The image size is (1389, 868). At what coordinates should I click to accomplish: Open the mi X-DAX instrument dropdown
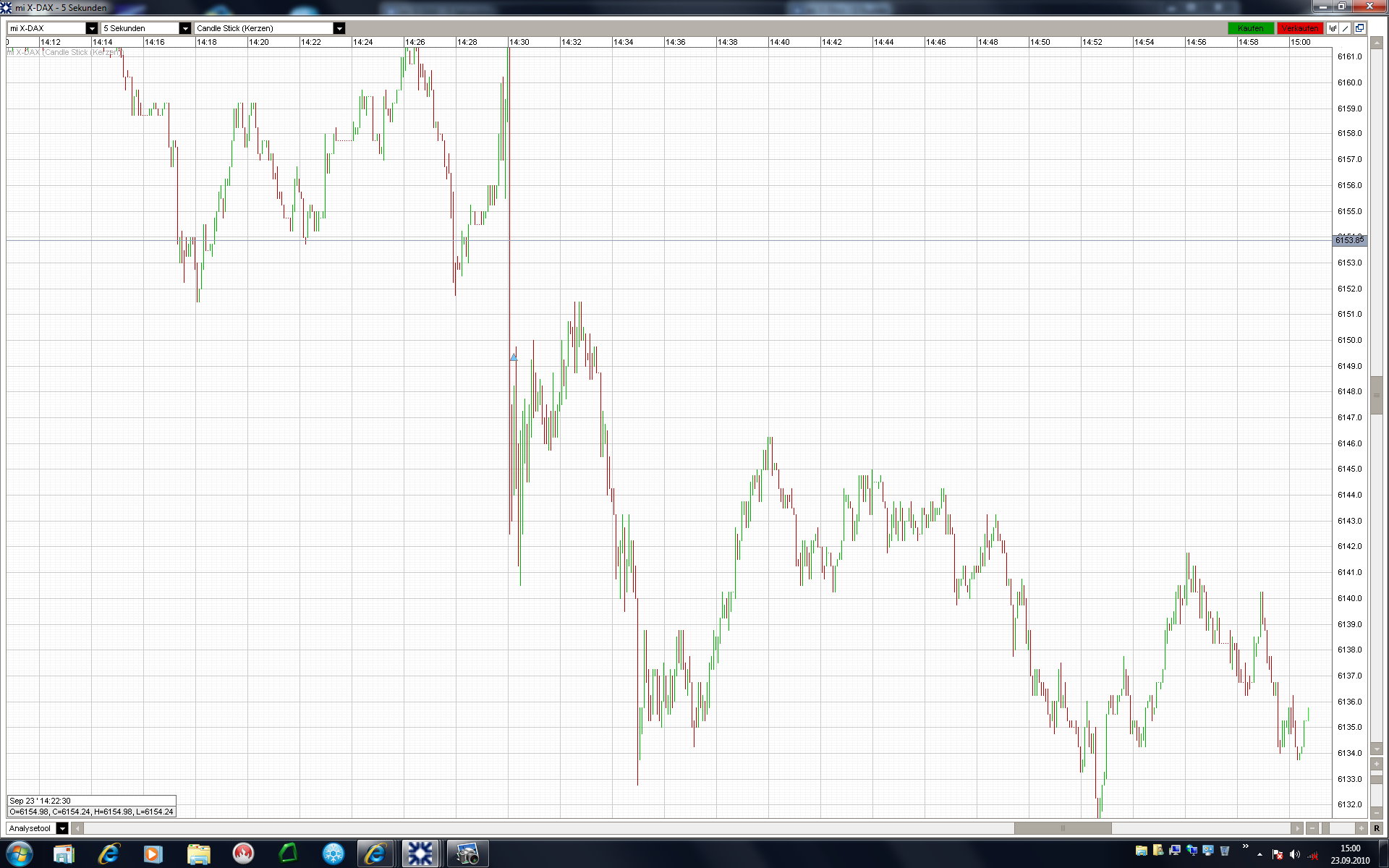coord(91,28)
